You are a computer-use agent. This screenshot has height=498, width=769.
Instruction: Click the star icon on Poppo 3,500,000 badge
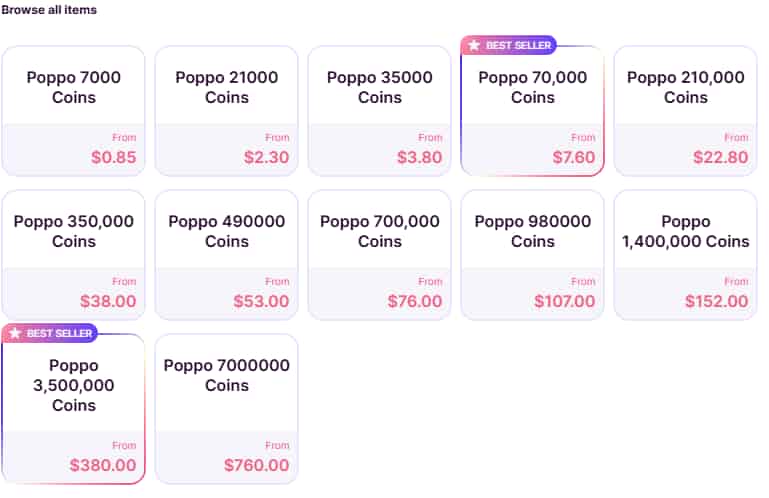click(x=15, y=333)
